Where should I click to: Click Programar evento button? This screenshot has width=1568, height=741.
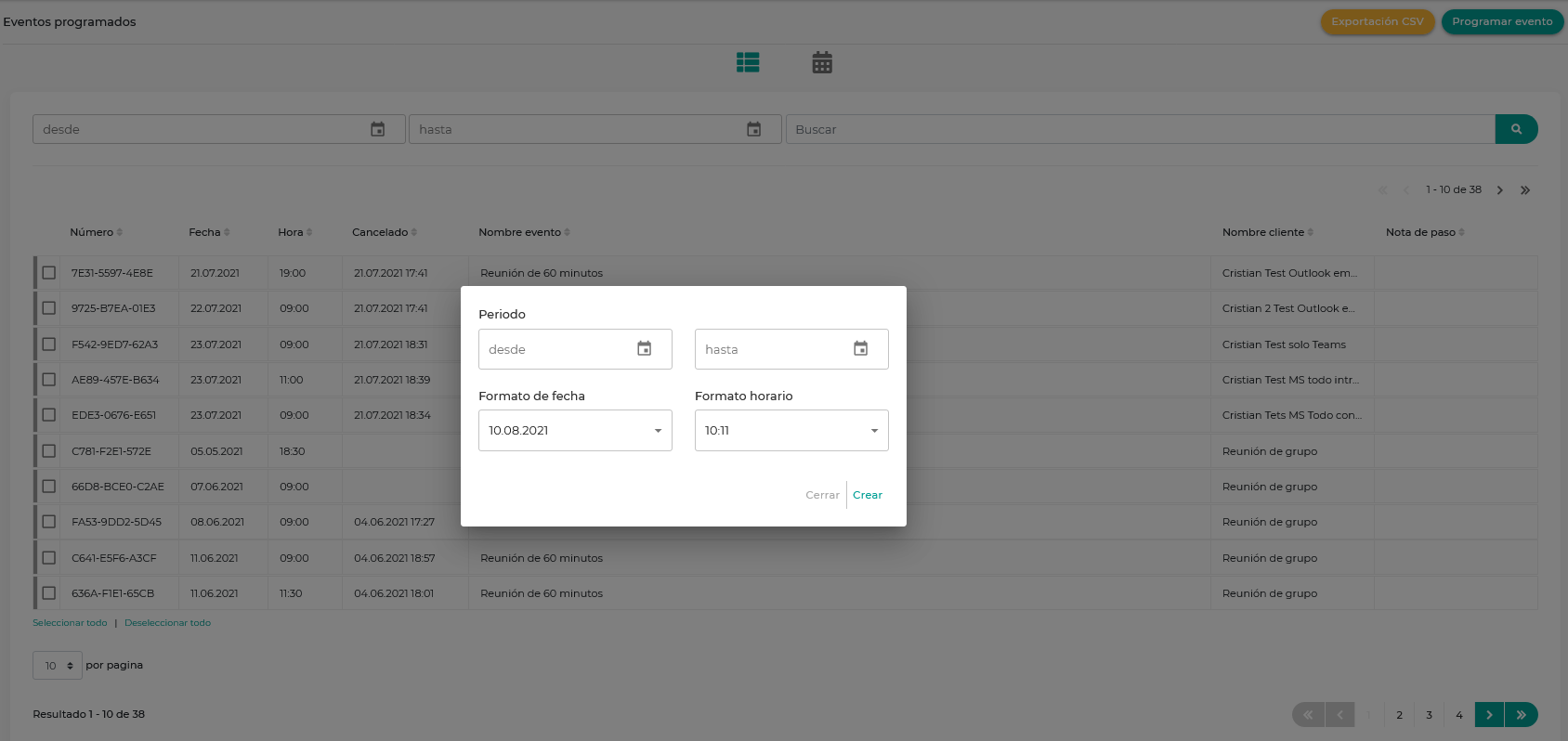click(1502, 21)
